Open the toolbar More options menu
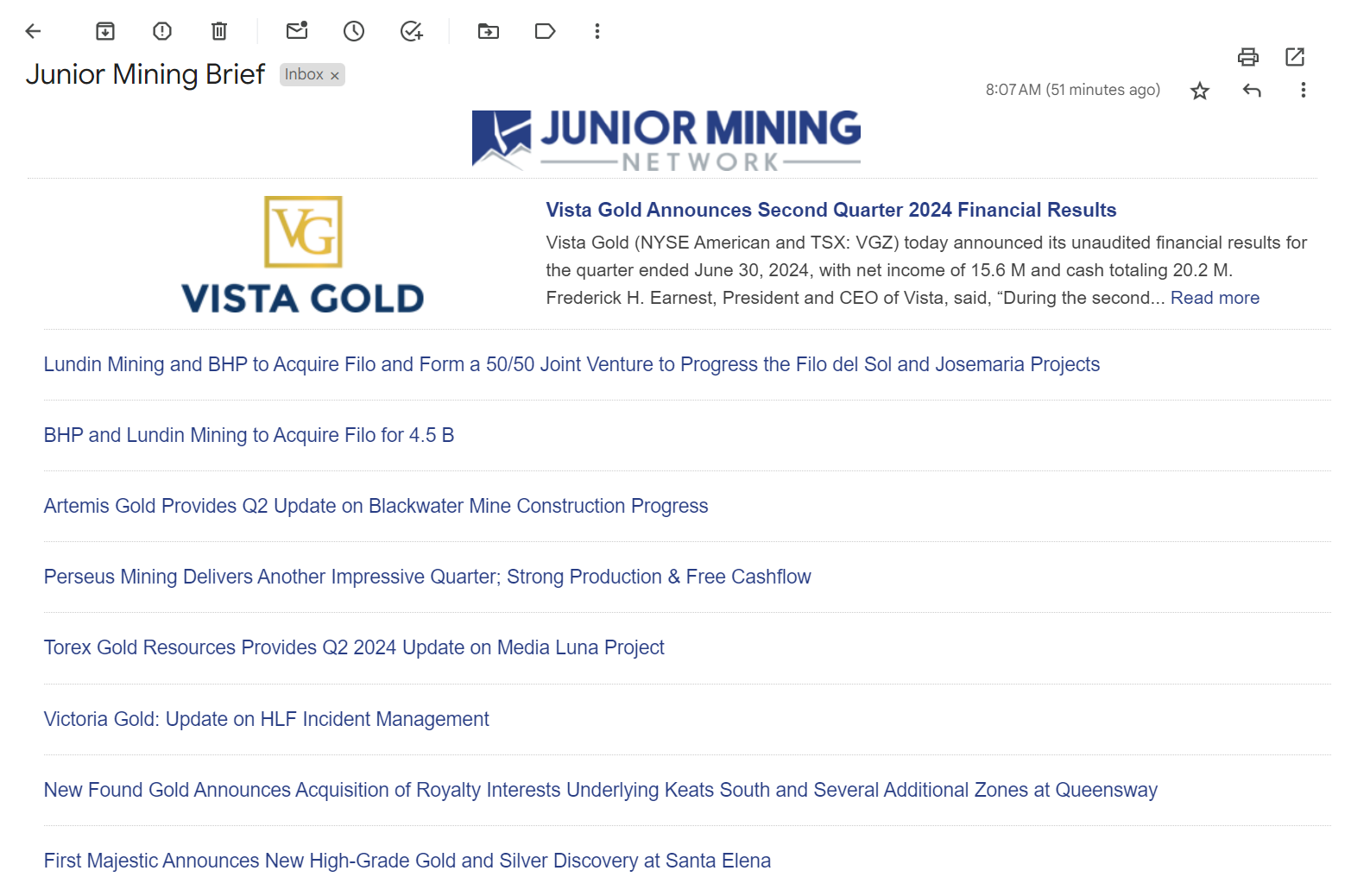 [x=597, y=31]
